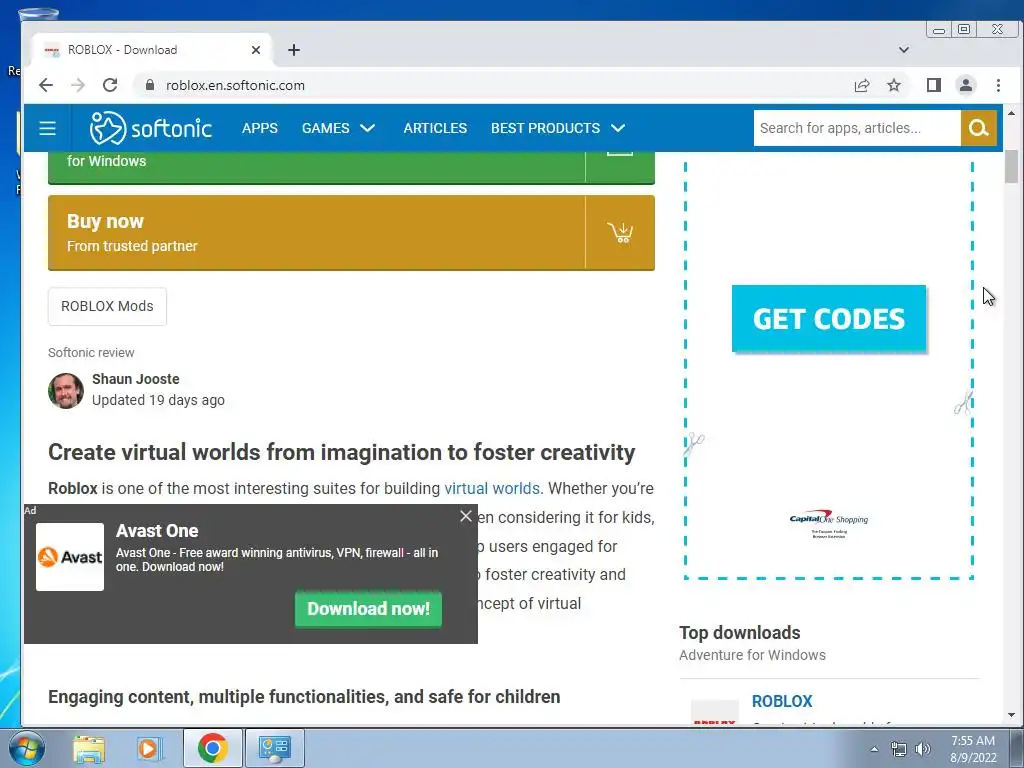This screenshot has width=1024, height=768.
Task: Open Chrome's three-dot menu
Action: tap(998, 85)
